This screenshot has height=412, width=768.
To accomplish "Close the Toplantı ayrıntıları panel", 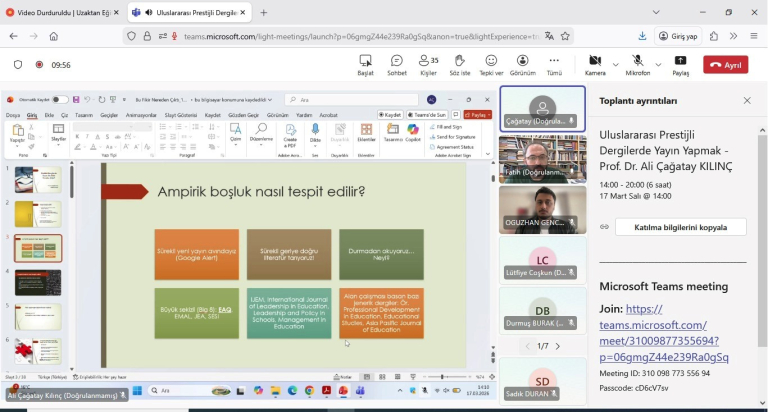I will pos(747,101).
